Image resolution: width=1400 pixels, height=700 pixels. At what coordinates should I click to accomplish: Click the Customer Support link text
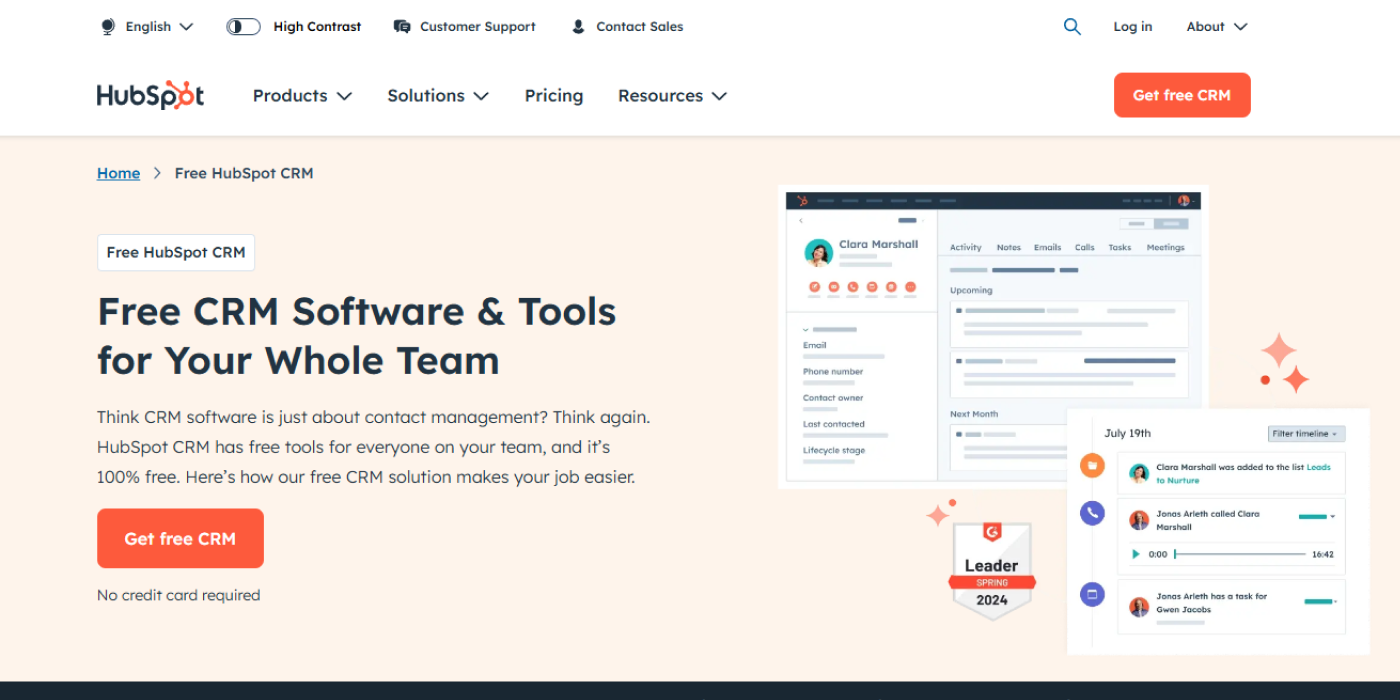tap(478, 27)
